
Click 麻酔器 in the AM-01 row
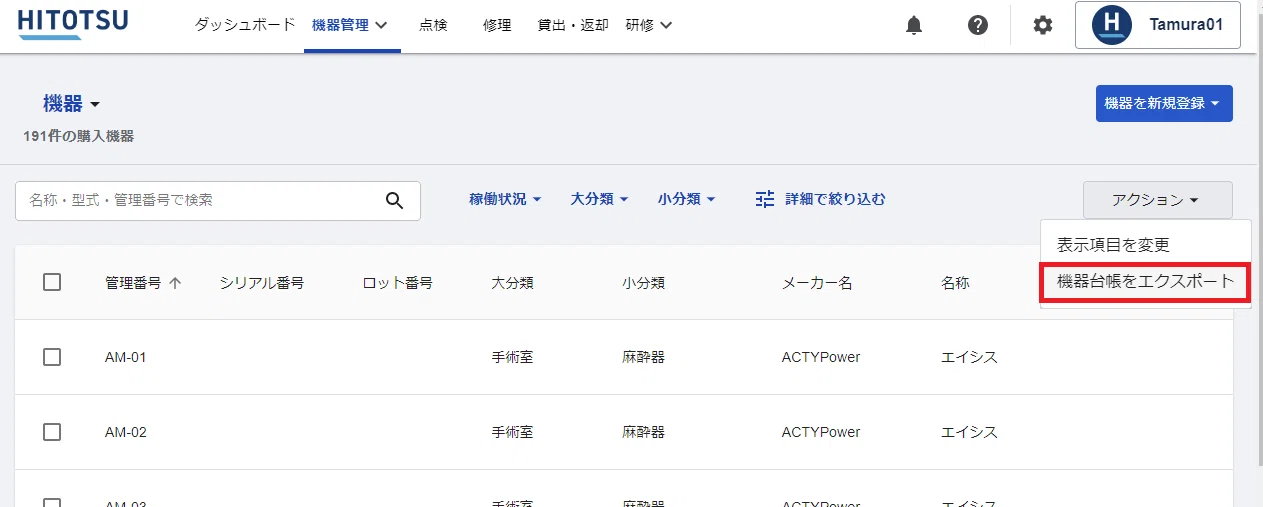[643, 357]
